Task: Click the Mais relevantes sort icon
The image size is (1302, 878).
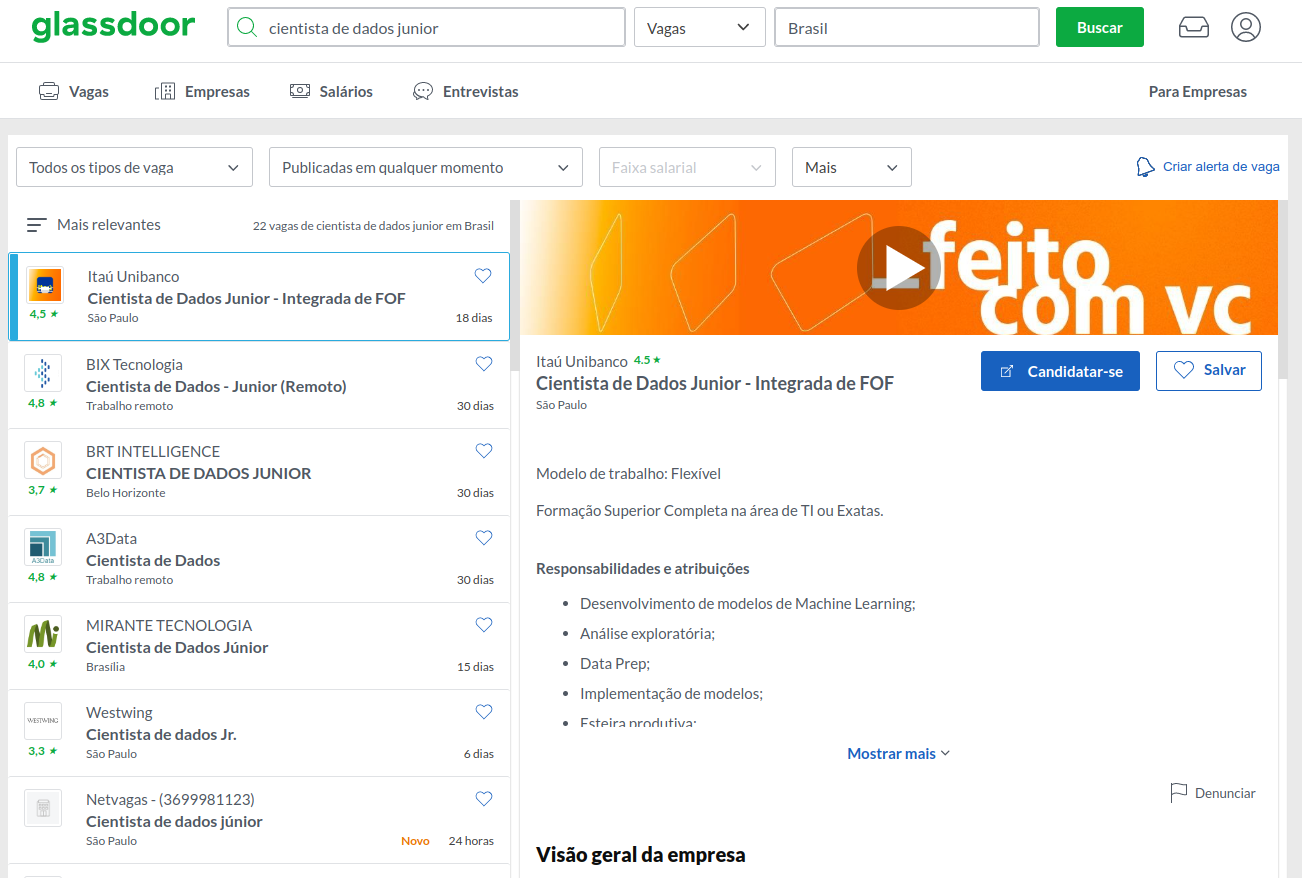Action: [36, 226]
